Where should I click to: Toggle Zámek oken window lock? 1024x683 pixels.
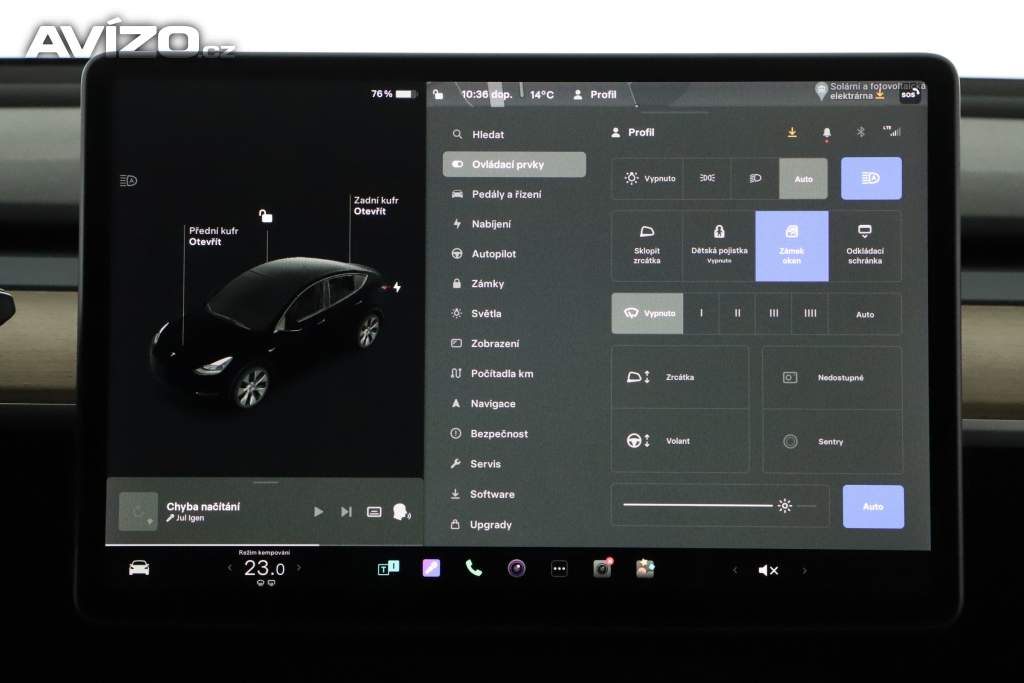click(792, 246)
